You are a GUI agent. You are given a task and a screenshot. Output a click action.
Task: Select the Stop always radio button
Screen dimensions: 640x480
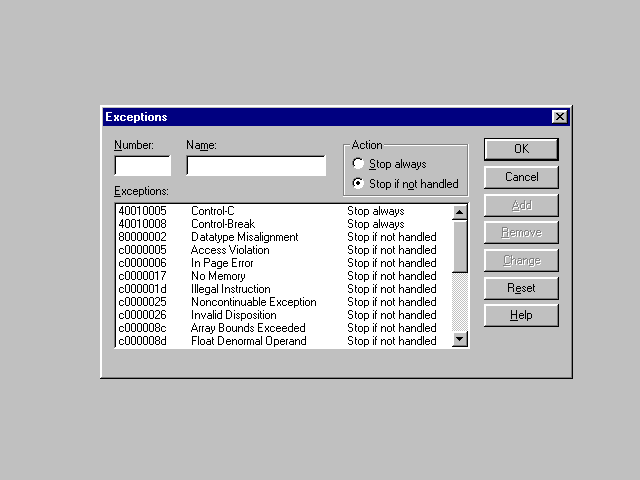point(359,164)
